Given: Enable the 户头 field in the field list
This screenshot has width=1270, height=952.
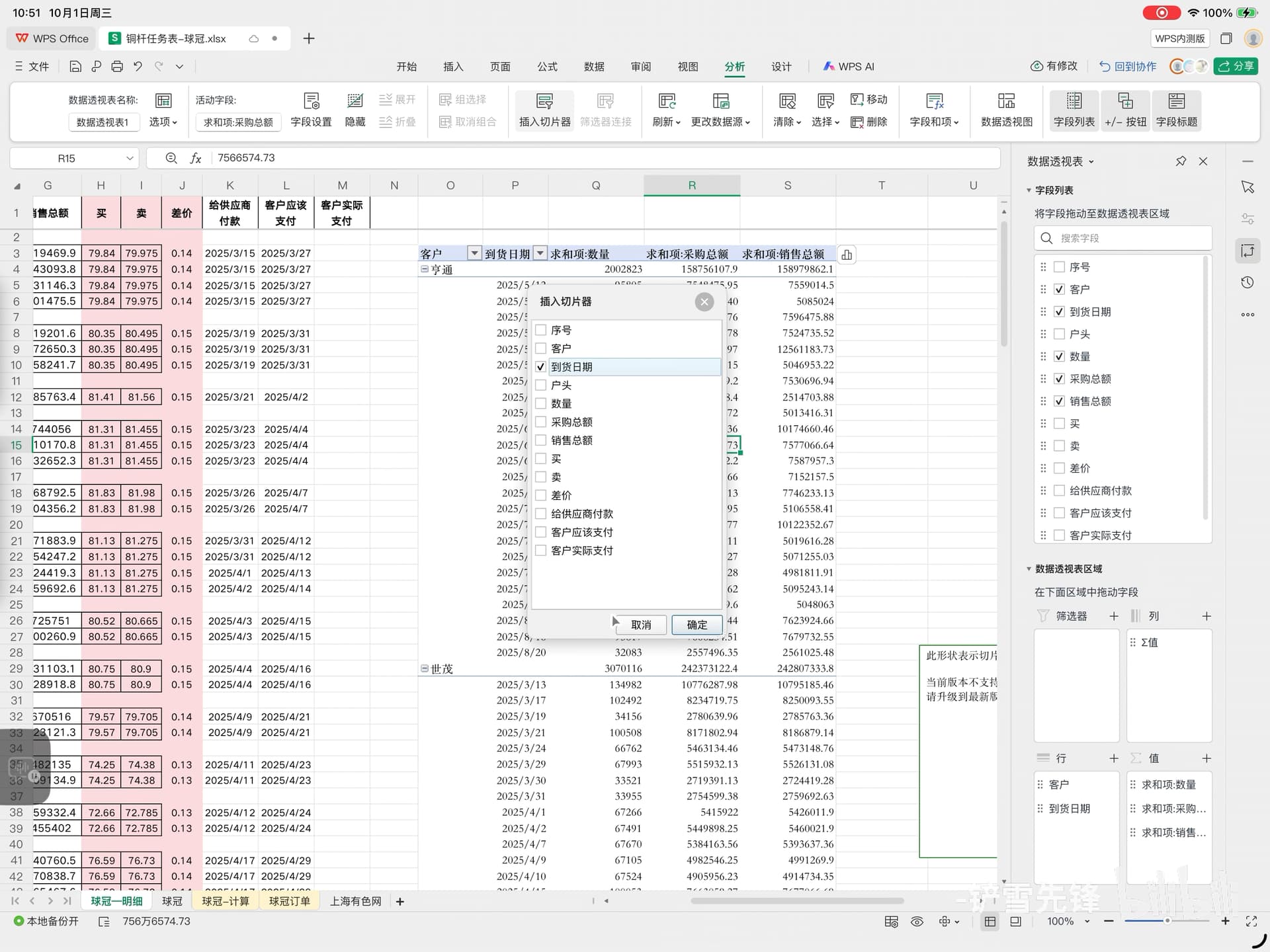Looking at the screenshot, I should pos(1059,334).
